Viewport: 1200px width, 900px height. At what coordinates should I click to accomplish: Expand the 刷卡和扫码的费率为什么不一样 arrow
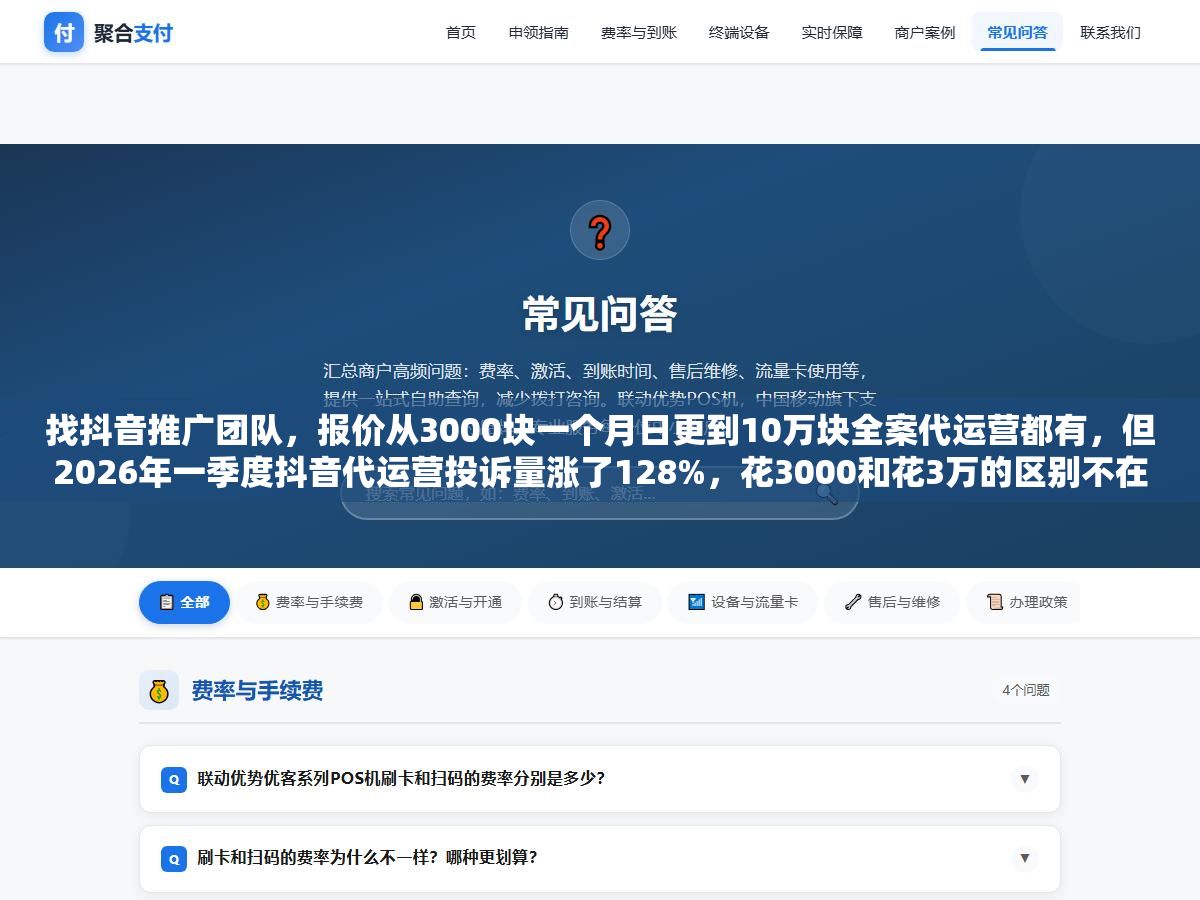point(1025,858)
